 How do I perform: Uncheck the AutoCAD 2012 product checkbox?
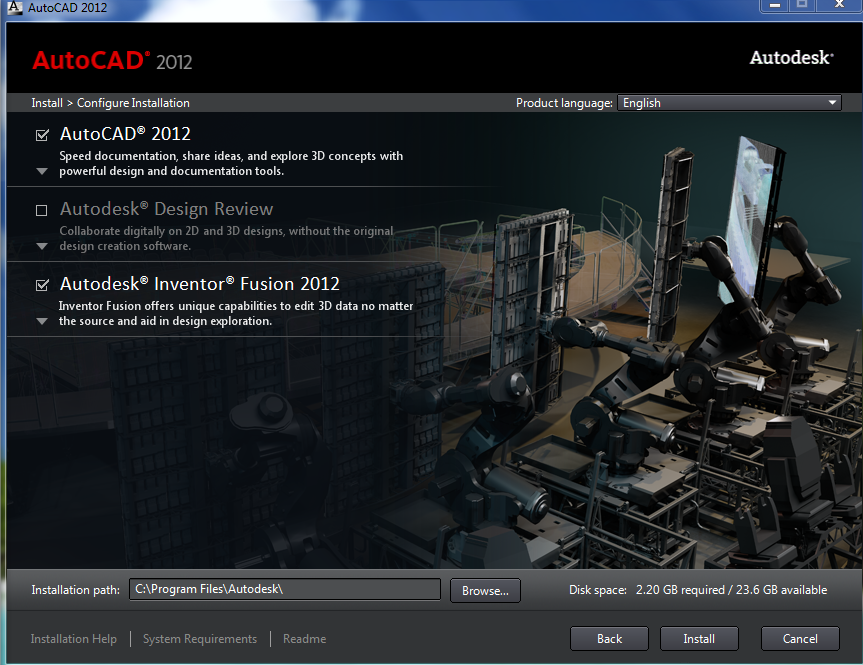[x=42, y=135]
